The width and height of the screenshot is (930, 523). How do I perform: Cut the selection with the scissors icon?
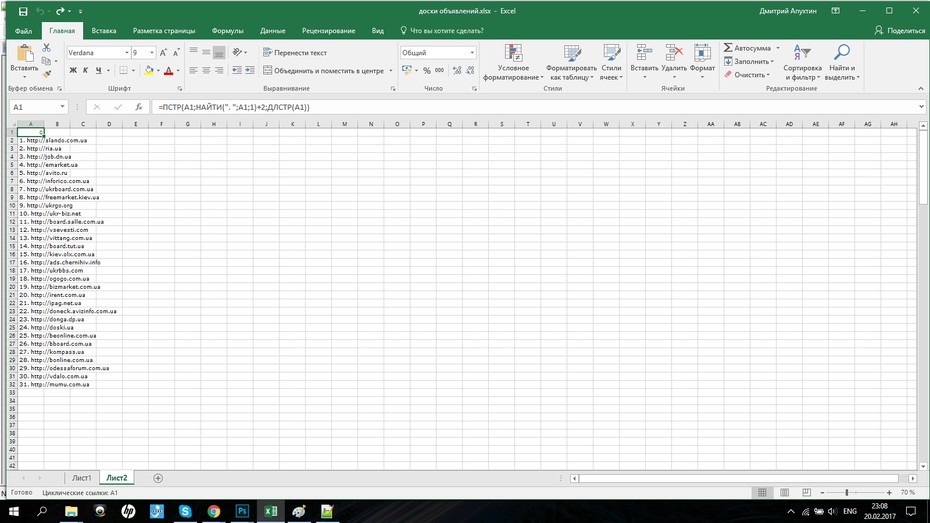pyautogui.click(x=46, y=47)
